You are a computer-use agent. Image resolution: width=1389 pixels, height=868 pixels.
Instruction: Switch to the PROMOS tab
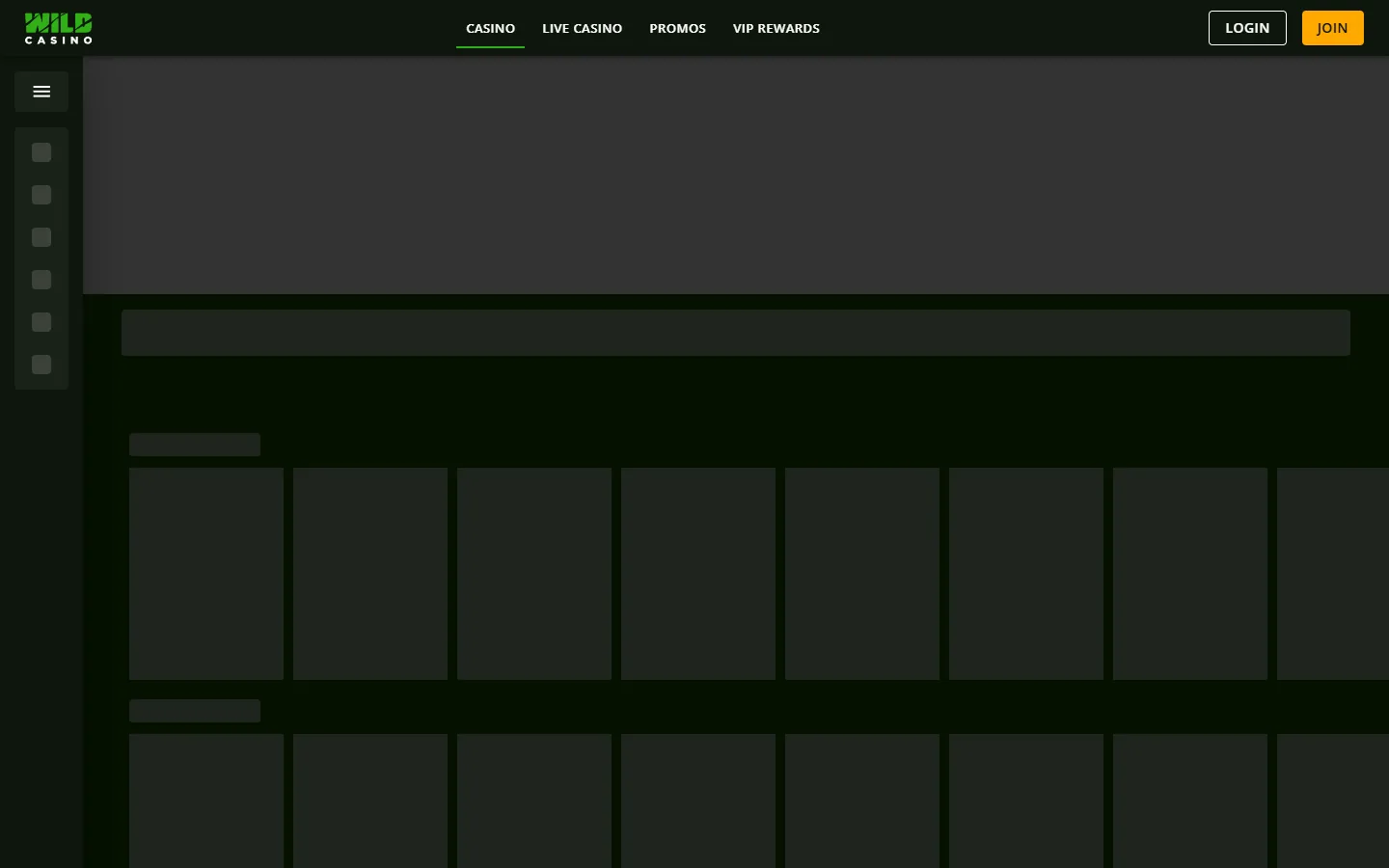coord(677,28)
